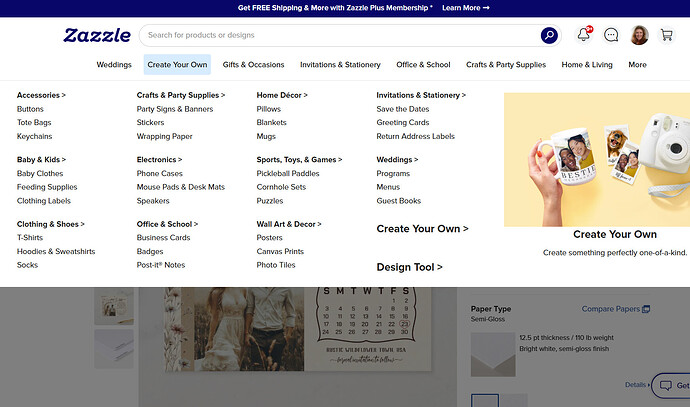Screen dimensions: 690x407
Task: Click the Compare Papers popup icon
Action: 646,309
